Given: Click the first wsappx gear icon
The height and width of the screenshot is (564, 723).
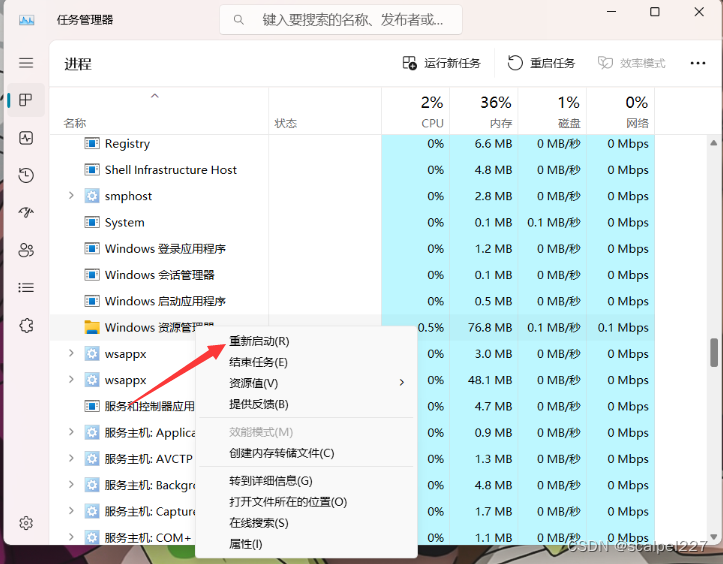Looking at the screenshot, I should tap(92, 354).
